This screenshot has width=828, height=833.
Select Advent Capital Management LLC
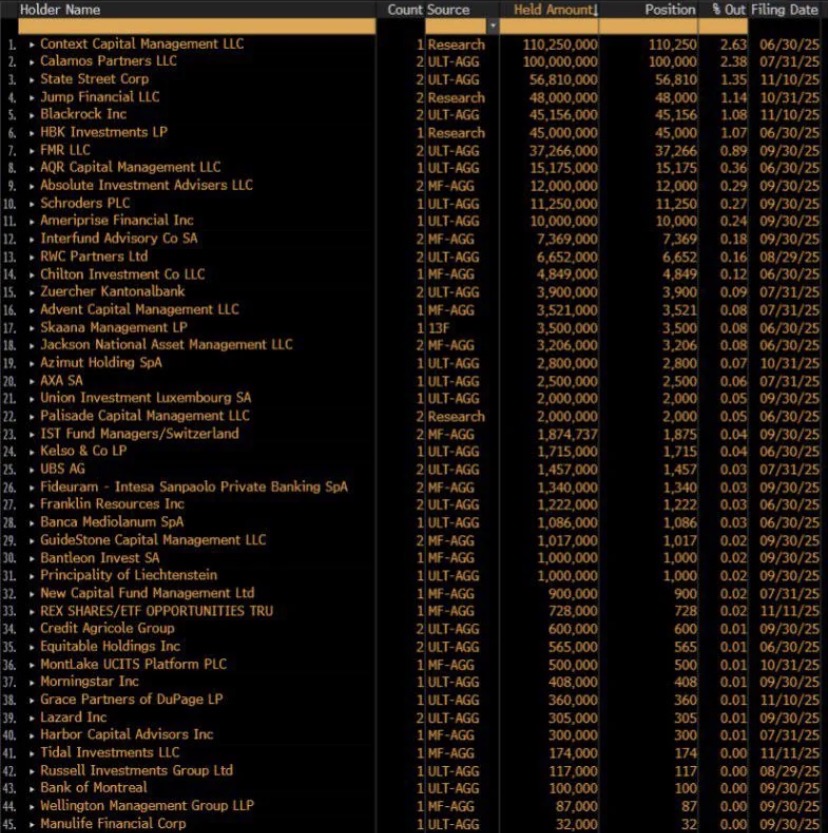pos(140,309)
